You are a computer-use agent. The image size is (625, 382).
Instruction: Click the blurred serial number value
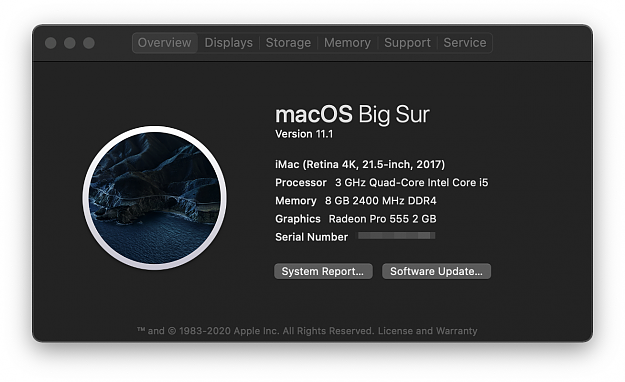point(396,236)
